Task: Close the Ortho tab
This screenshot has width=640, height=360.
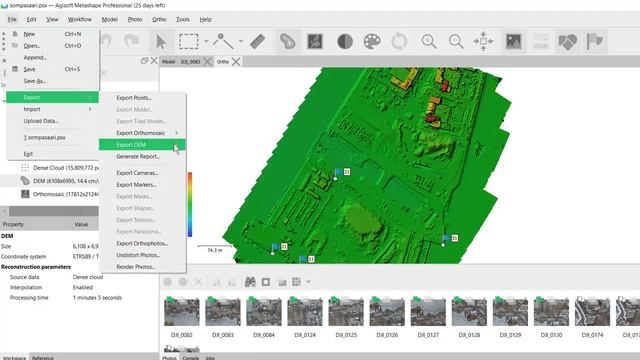Action: click(236, 62)
